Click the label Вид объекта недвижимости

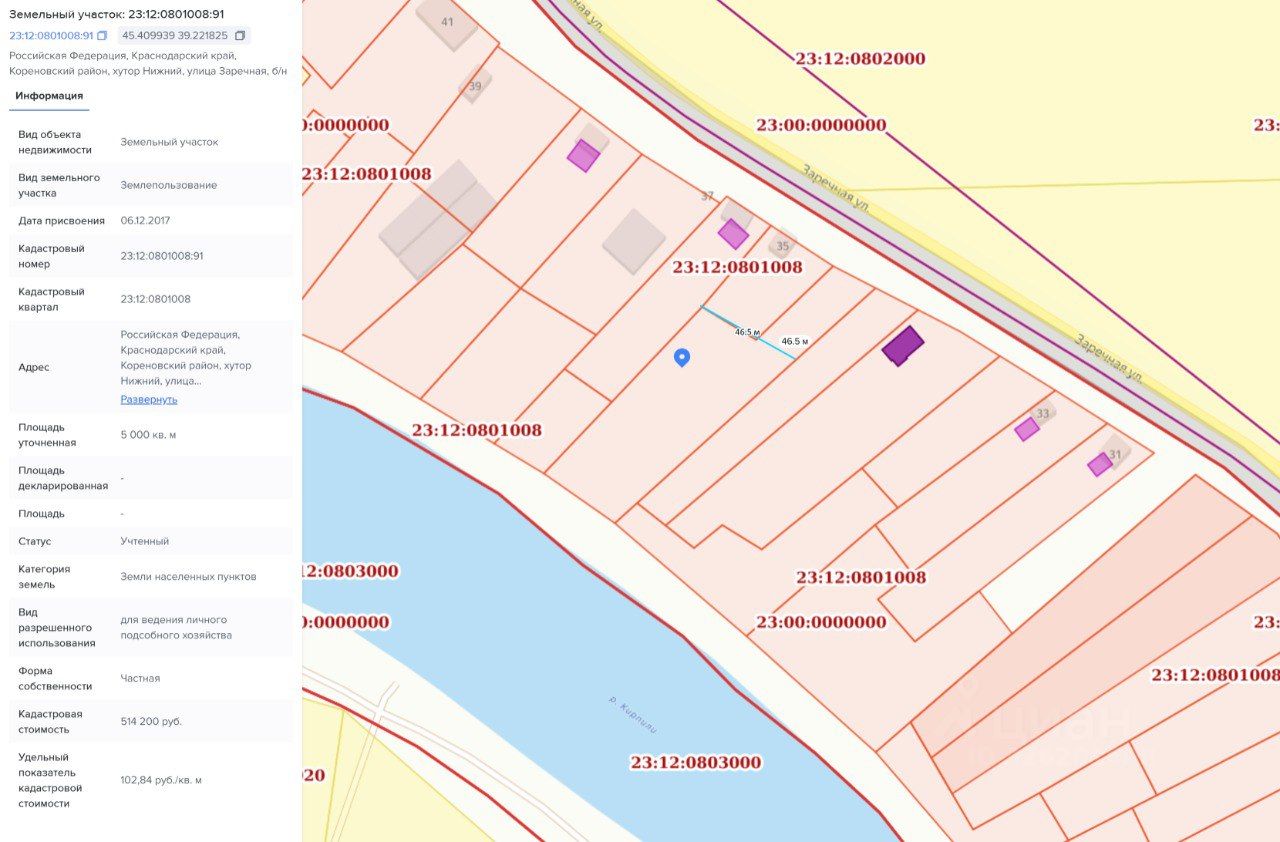tap(55, 142)
